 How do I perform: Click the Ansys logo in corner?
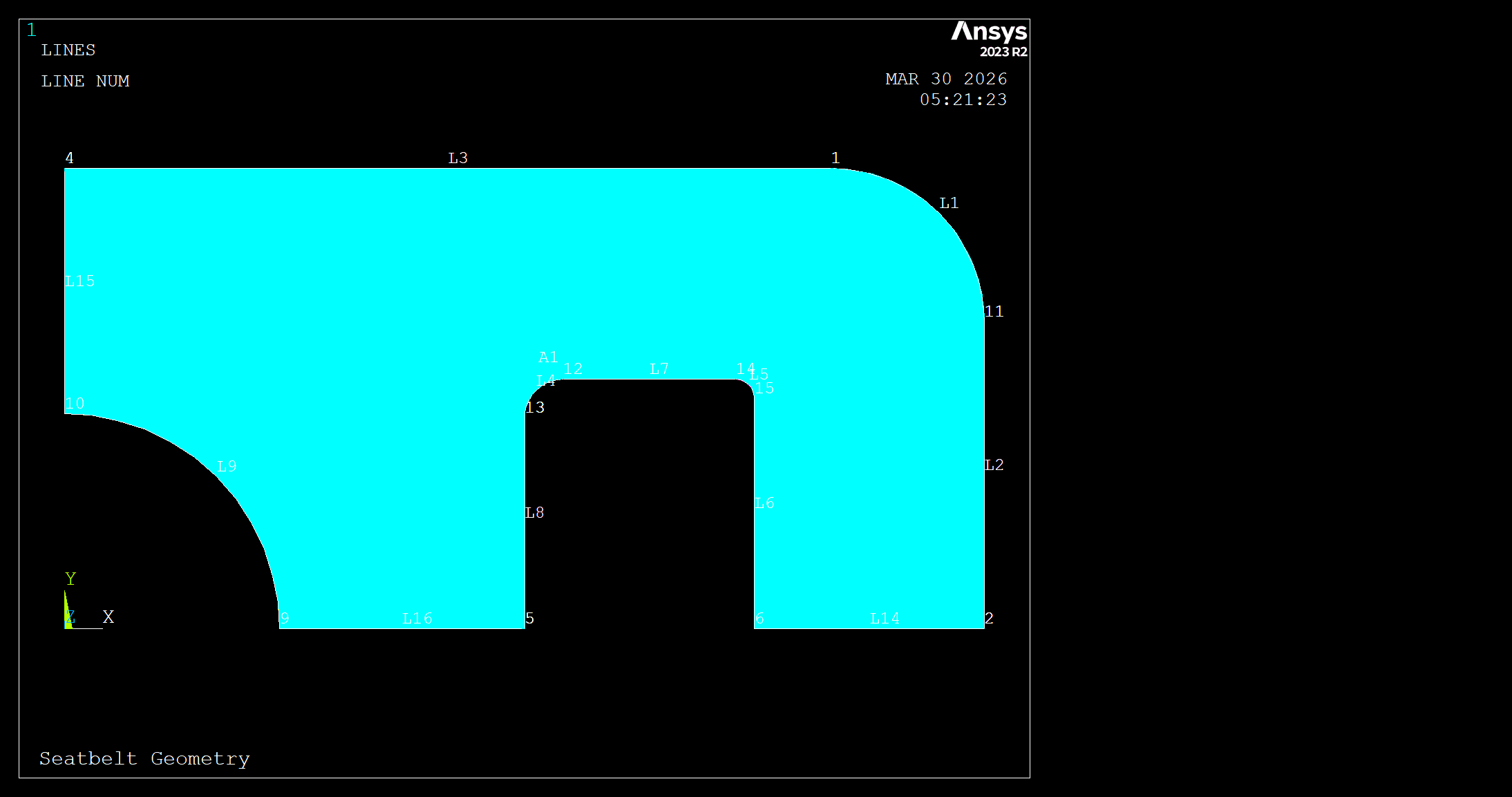click(x=989, y=39)
